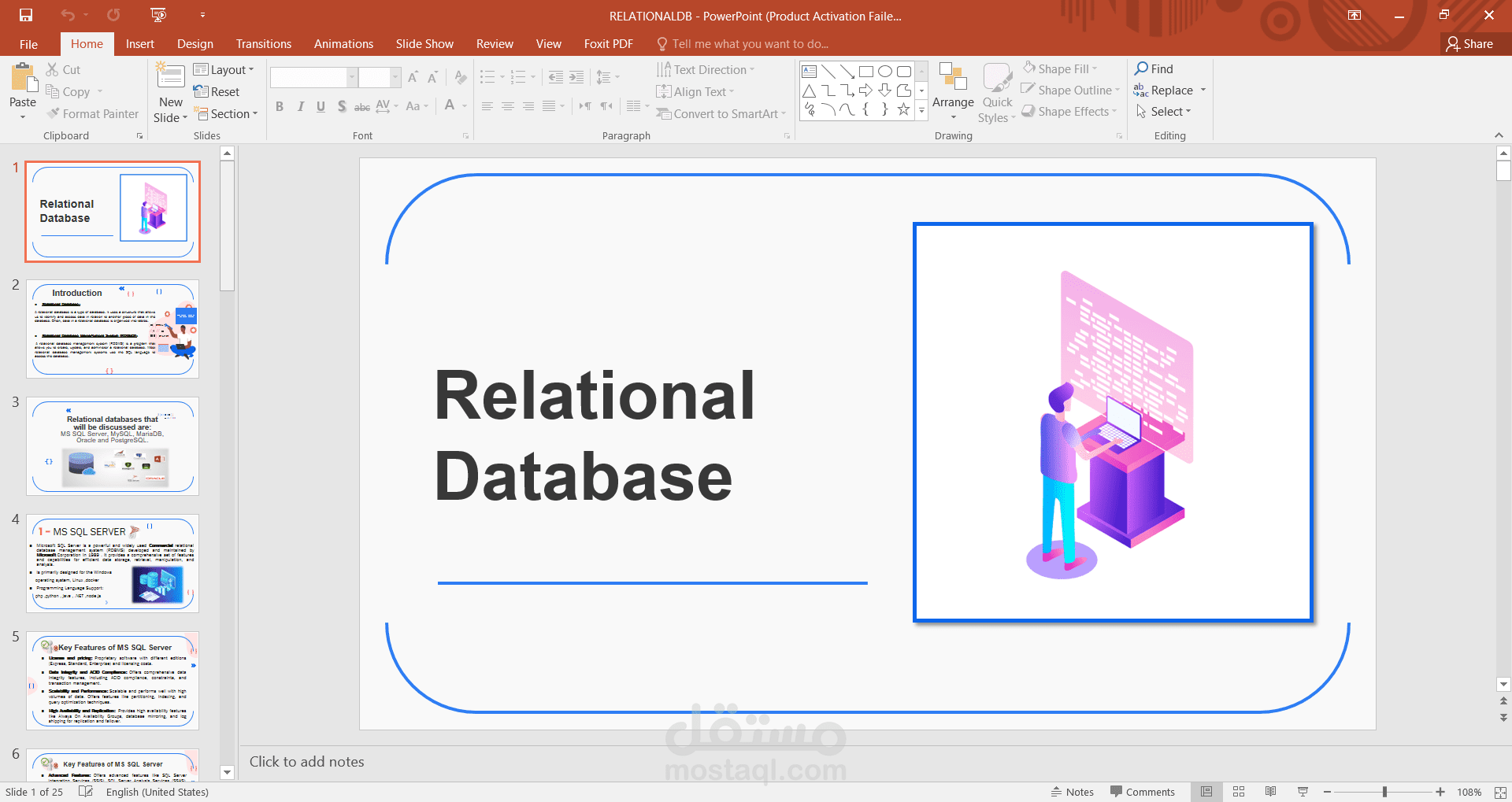Adjust the zoom slider
The width and height of the screenshot is (1512, 802).
click(x=1384, y=792)
